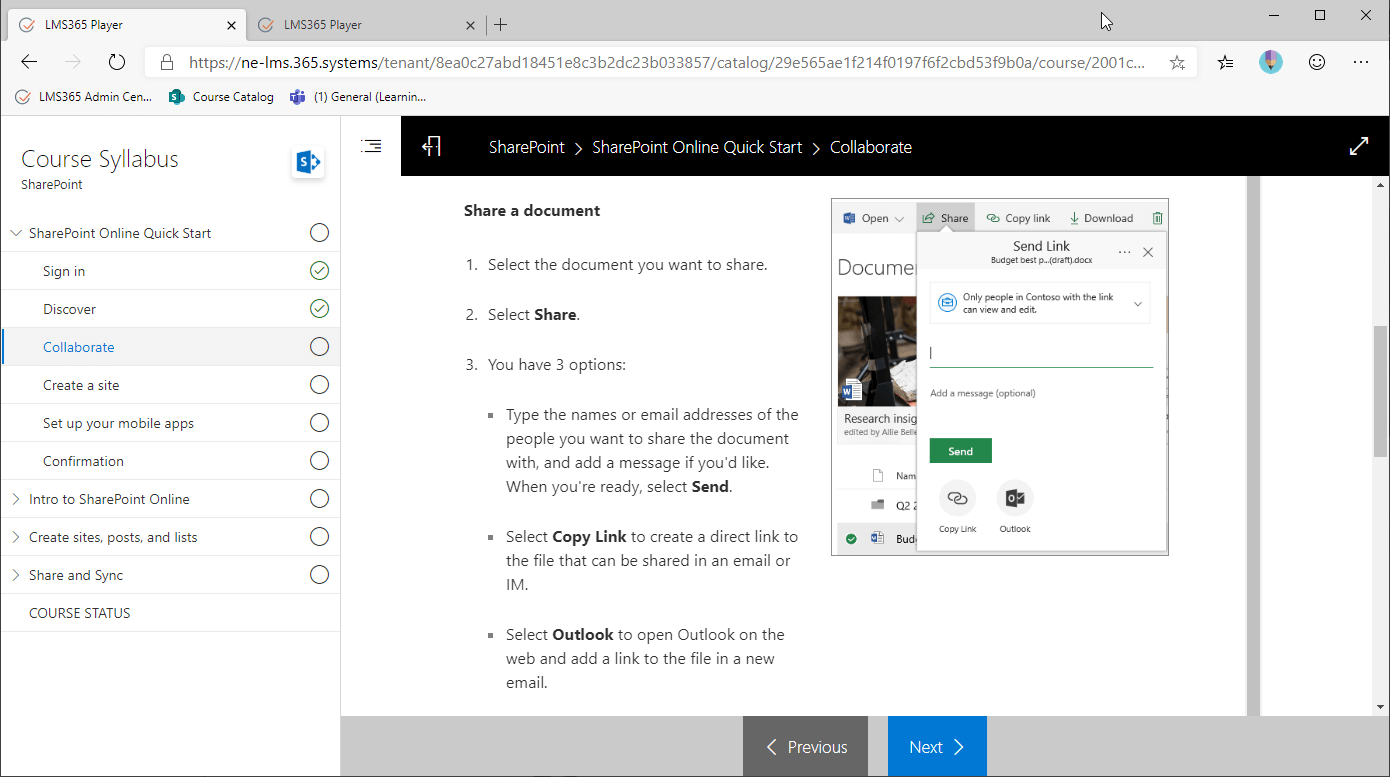Toggle the course syllabus hamburger menu

(371, 146)
